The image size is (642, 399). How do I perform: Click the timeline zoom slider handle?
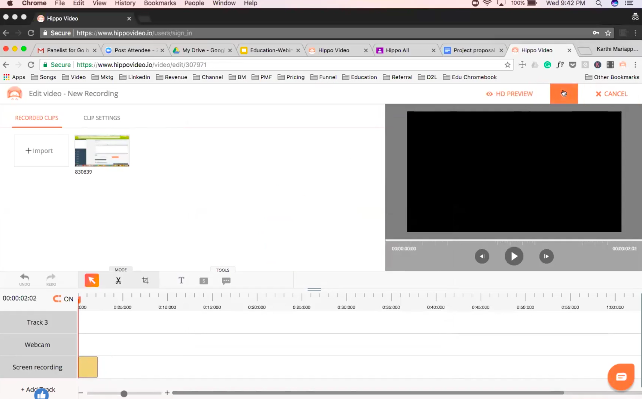tap(124, 393)
